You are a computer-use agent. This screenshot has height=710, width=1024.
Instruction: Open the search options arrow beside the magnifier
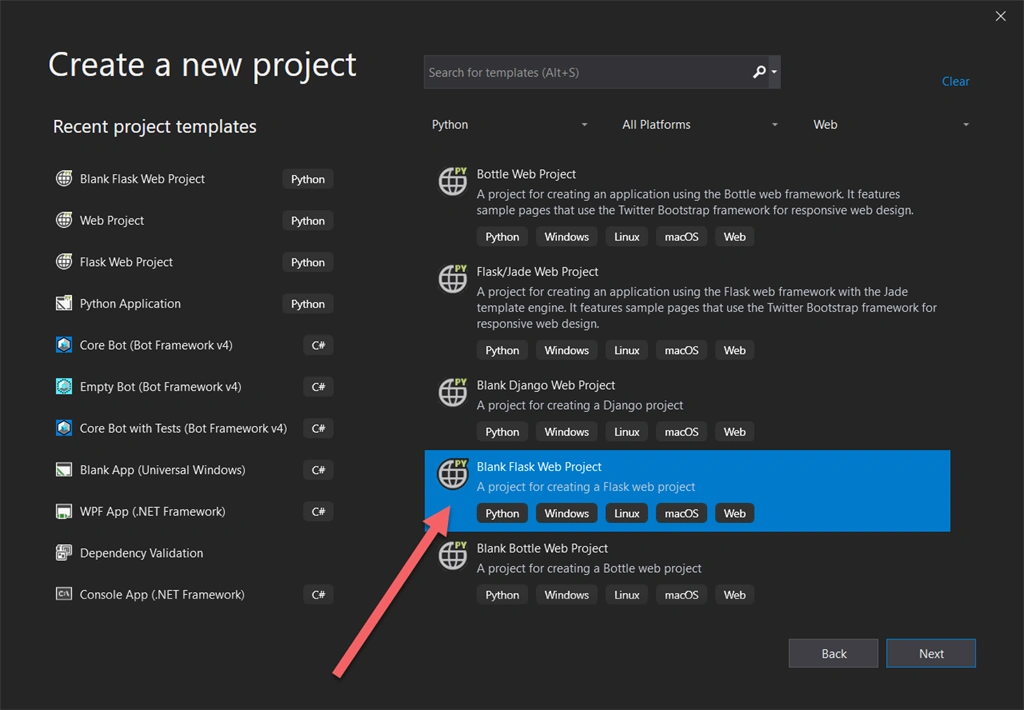click(x=774, y=72)
